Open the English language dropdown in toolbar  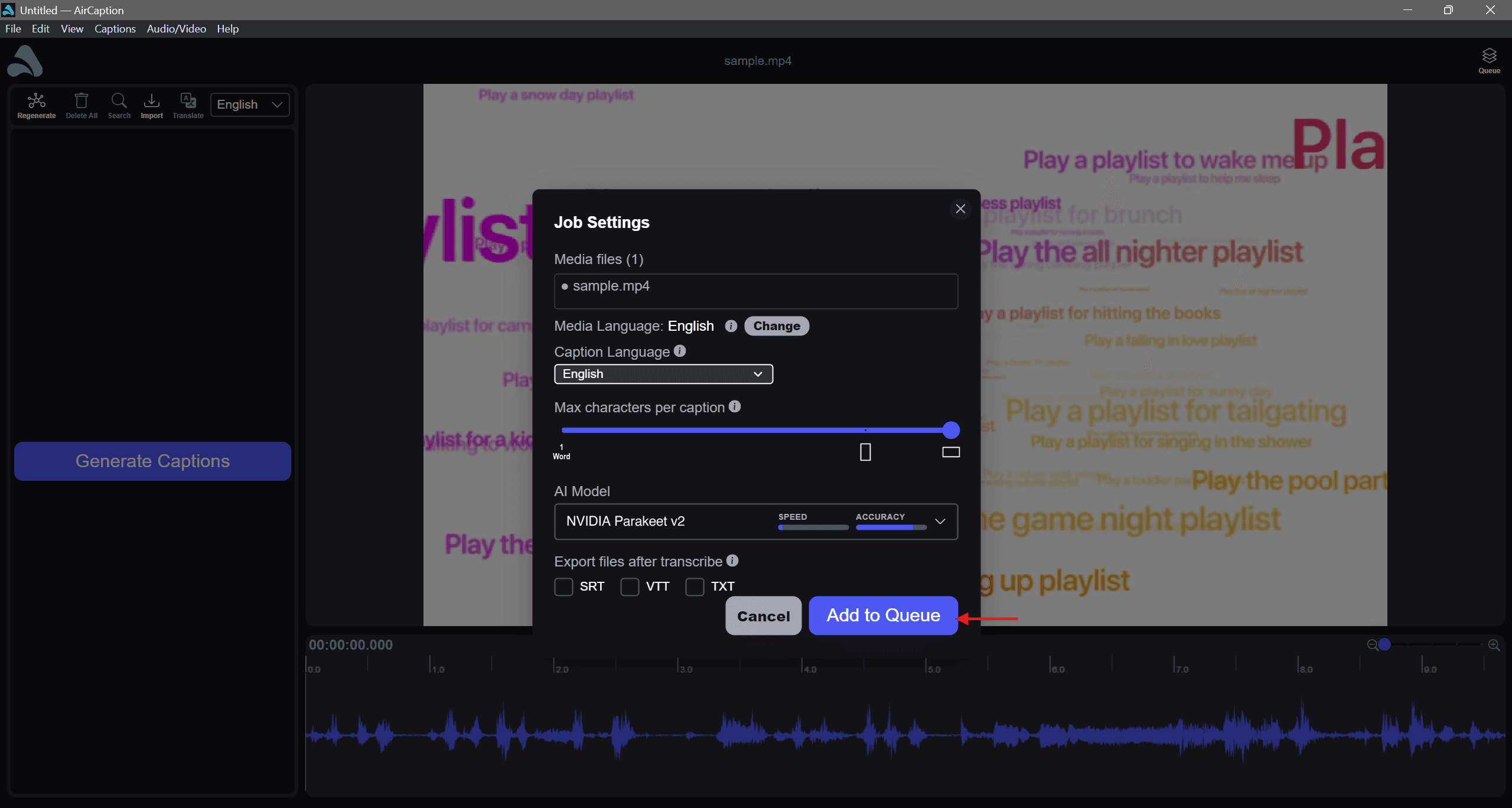click(x=250, y=105)
